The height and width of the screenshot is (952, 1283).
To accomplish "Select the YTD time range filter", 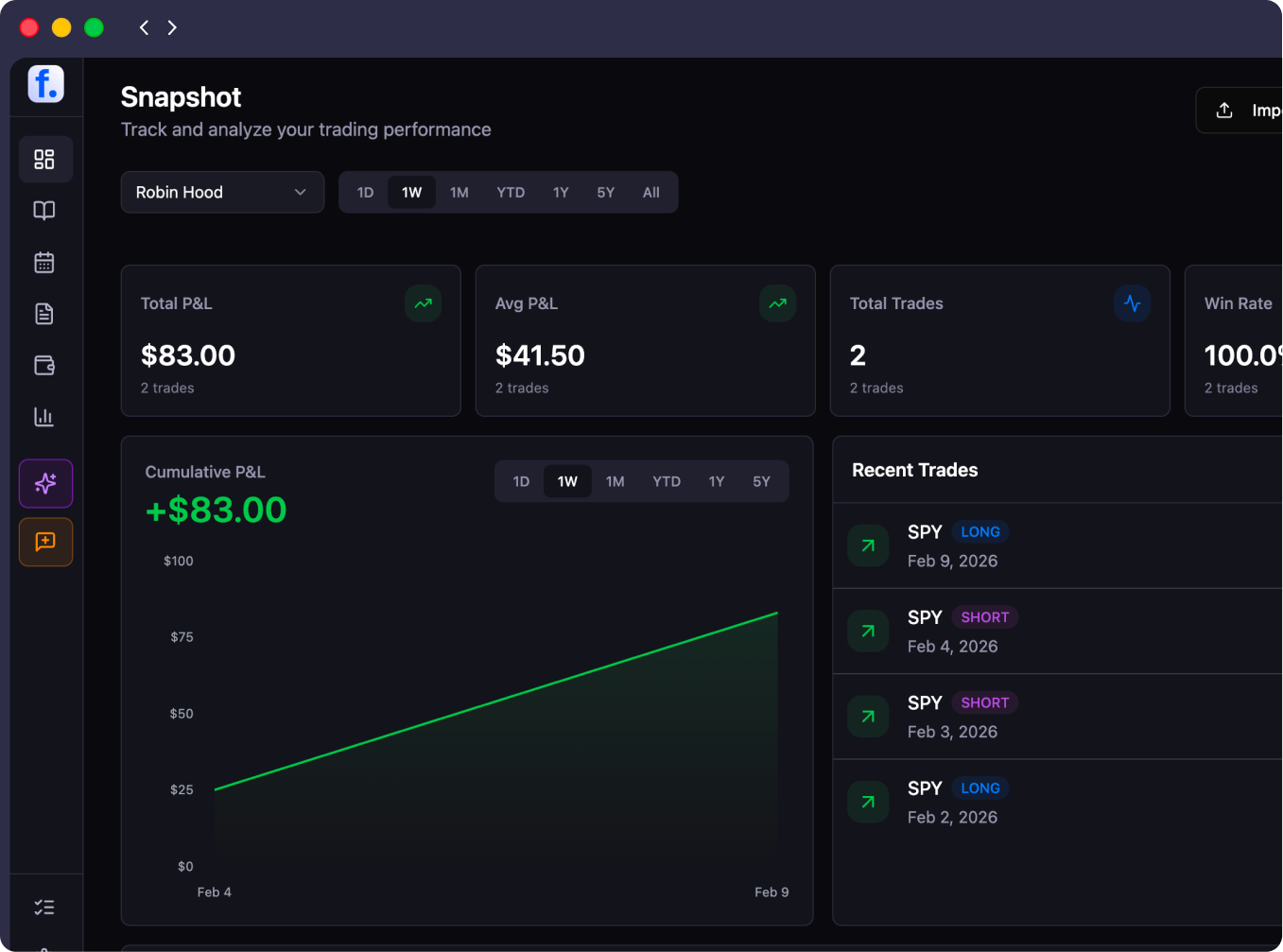I will pos(511,192).
